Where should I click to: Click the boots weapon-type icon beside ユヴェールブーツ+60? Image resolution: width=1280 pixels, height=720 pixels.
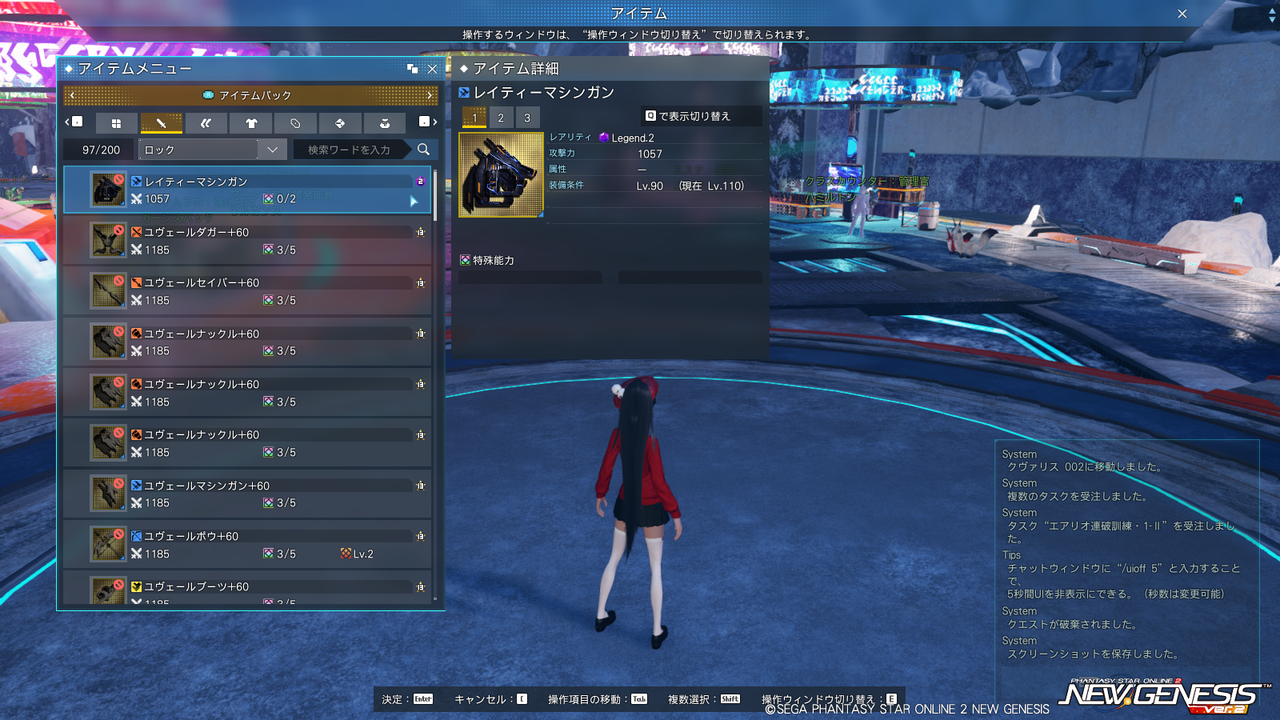coord(136,586)
